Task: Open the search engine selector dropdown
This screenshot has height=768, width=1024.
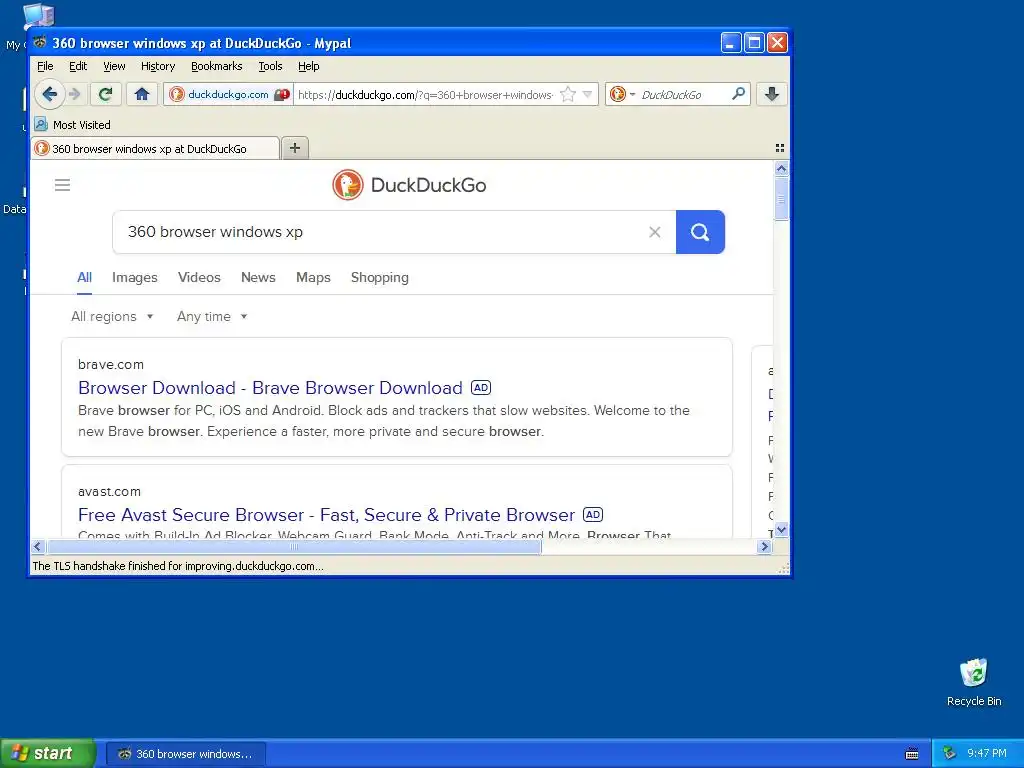Action: coord(622,94)
